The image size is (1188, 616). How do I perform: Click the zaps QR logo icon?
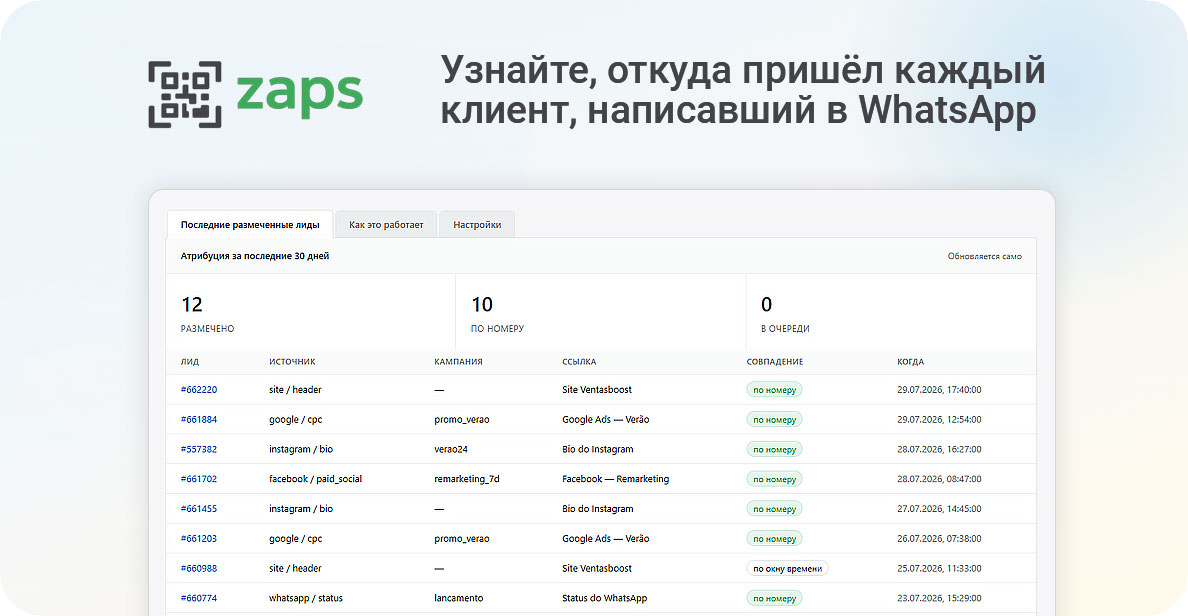tap(185, 94)
